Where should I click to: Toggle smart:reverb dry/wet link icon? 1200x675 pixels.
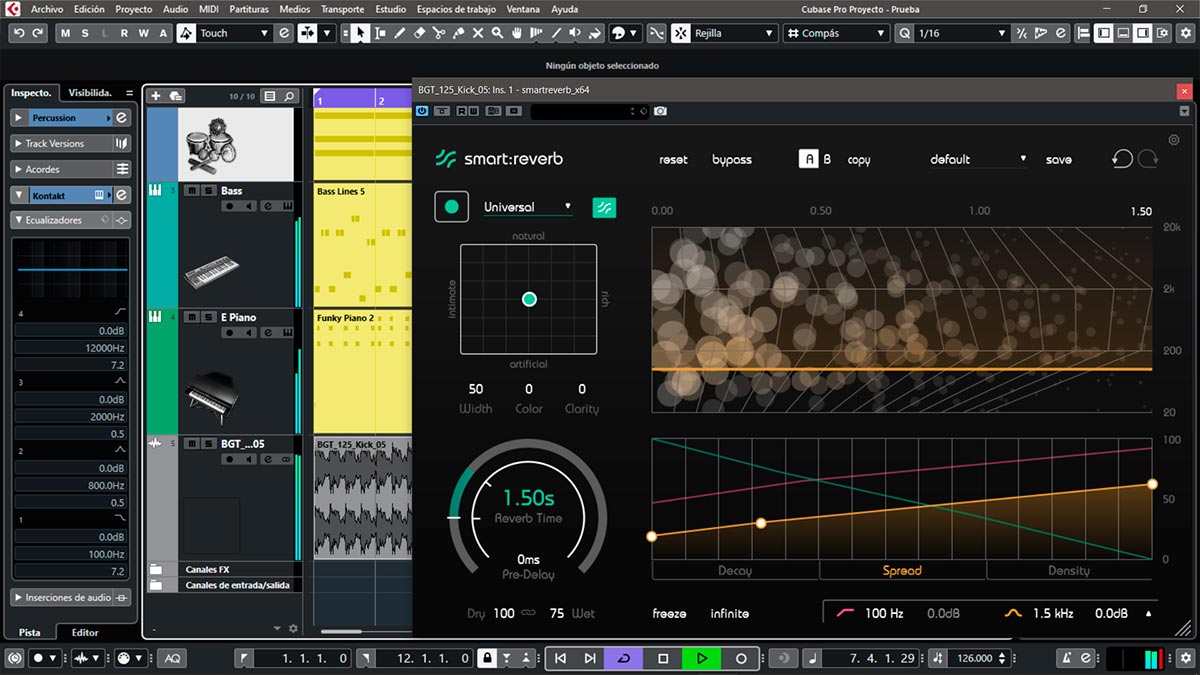[x=529, y=613]
